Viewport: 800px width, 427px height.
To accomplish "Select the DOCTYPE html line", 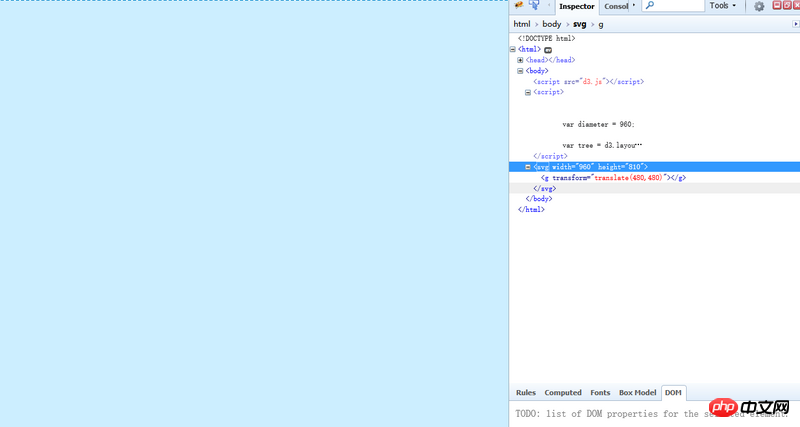I will (546, 38).
